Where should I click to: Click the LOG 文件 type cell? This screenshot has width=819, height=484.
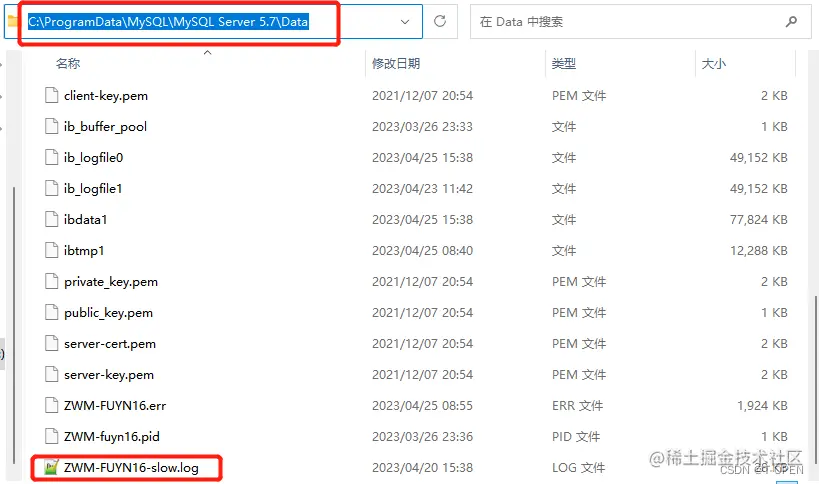579,467
